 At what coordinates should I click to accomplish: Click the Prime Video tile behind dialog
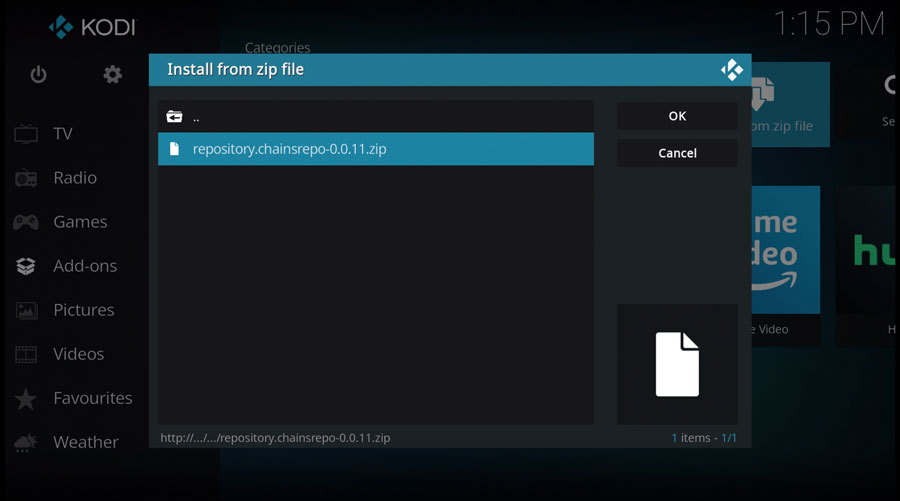[786, 266]
